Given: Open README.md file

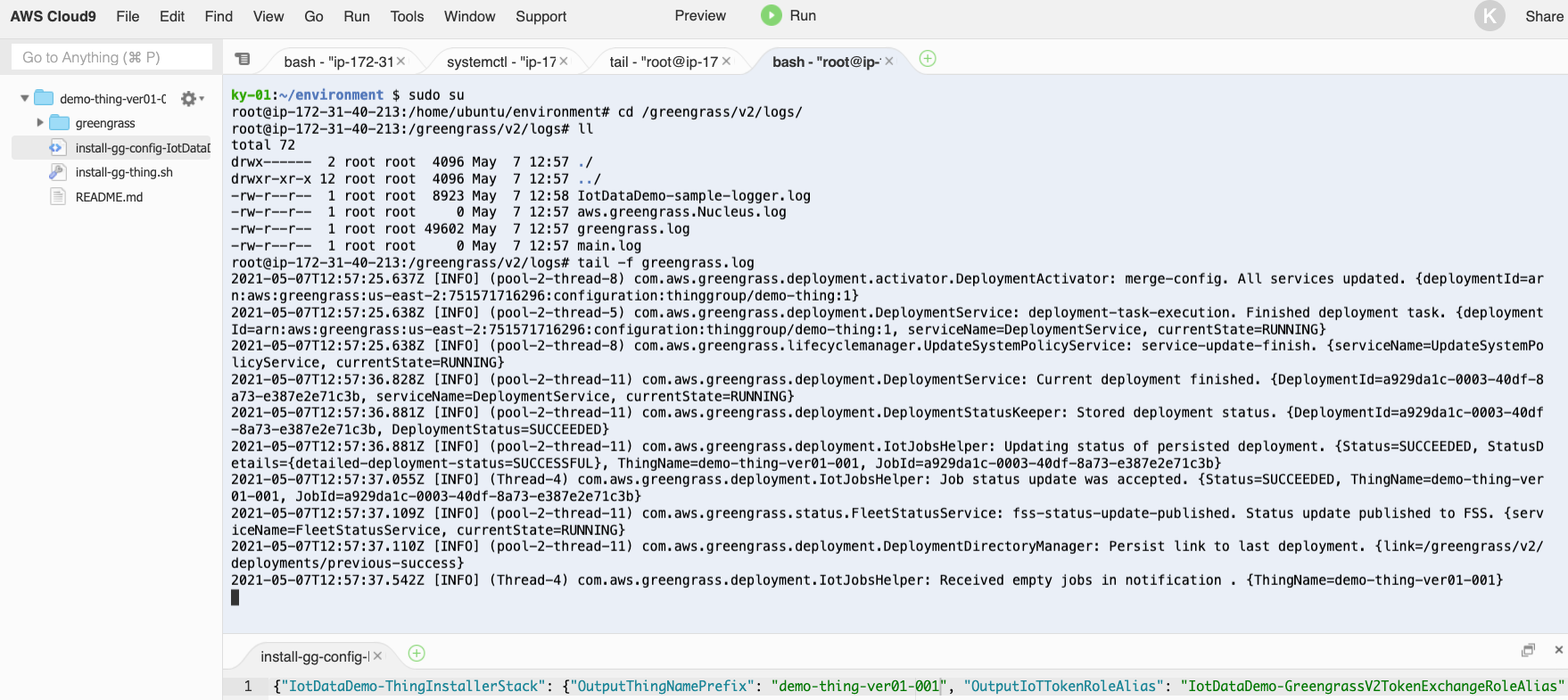Looking at the screenshot, I should 109,197.
